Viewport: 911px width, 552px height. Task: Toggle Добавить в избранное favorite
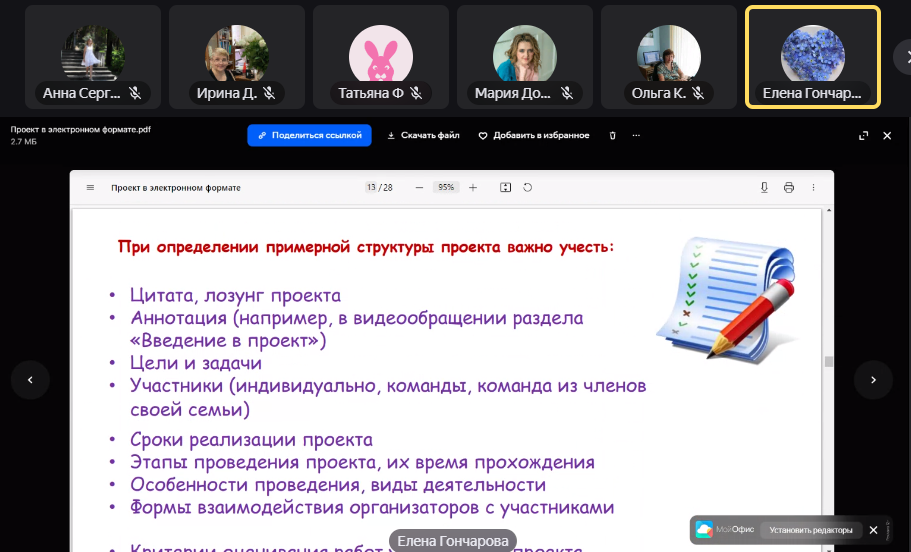(533, 135)
